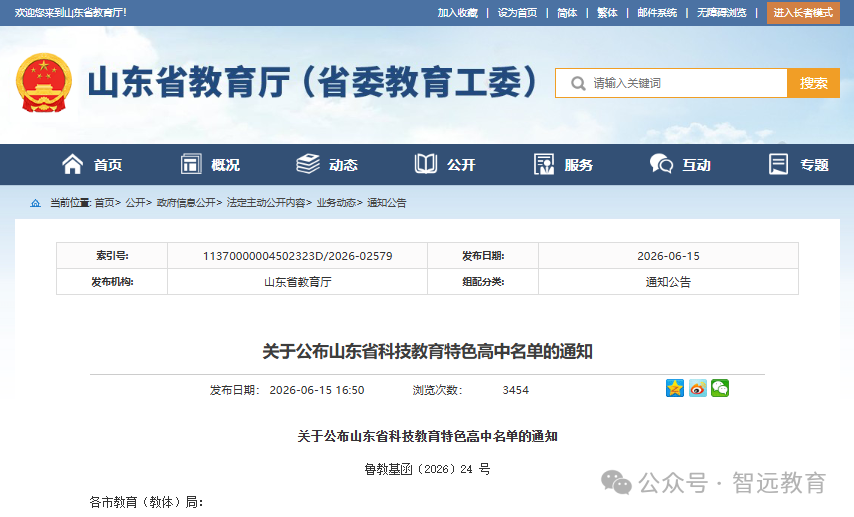This screenshot has height=517, width=854.
Task: Open the 专题 navigation menu item
Action: tap(814, 165)
